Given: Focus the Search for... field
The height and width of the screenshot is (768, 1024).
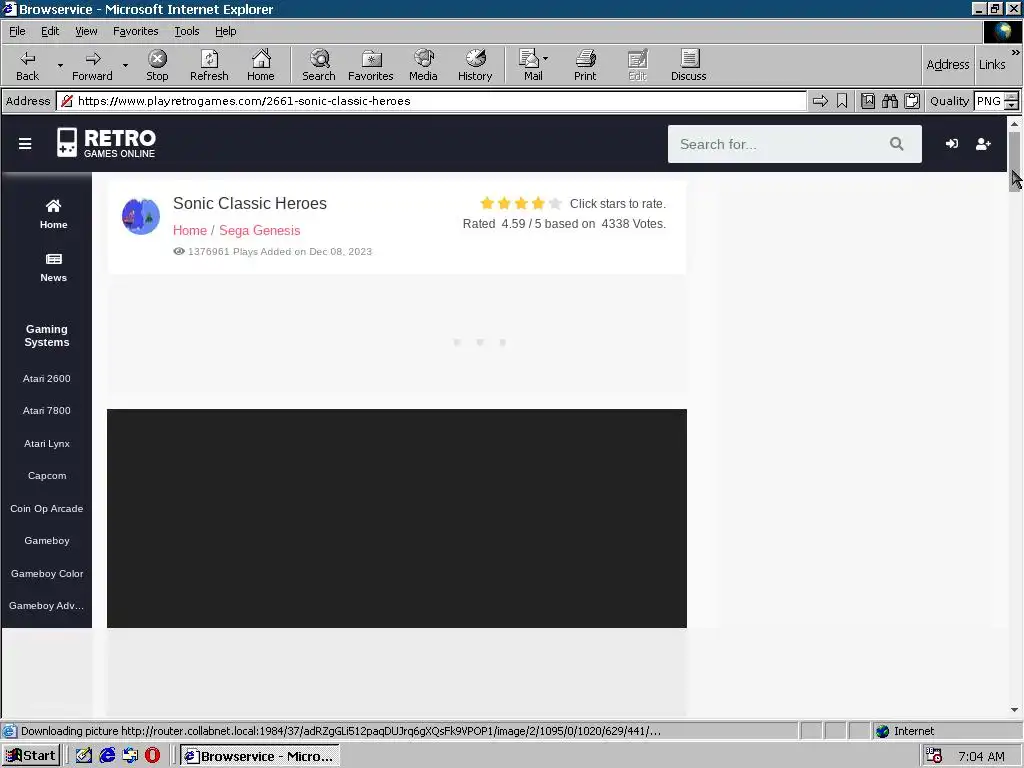Looking at the screenshot, I should 780,144.
